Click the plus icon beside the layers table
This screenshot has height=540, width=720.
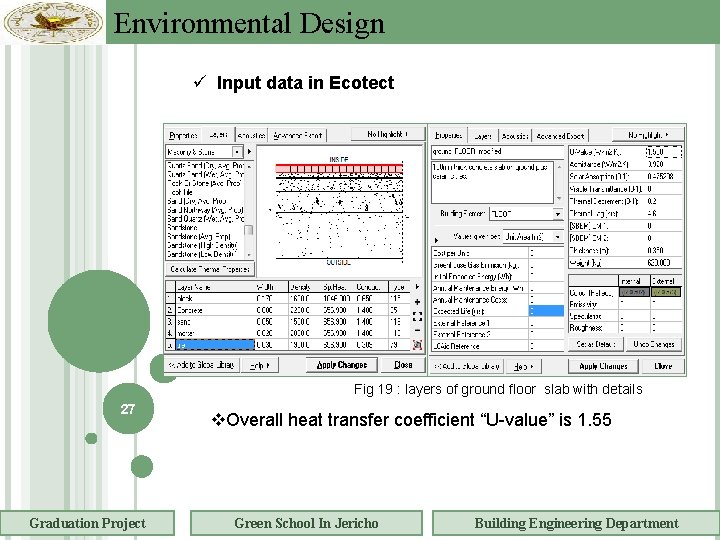[417, 302]
